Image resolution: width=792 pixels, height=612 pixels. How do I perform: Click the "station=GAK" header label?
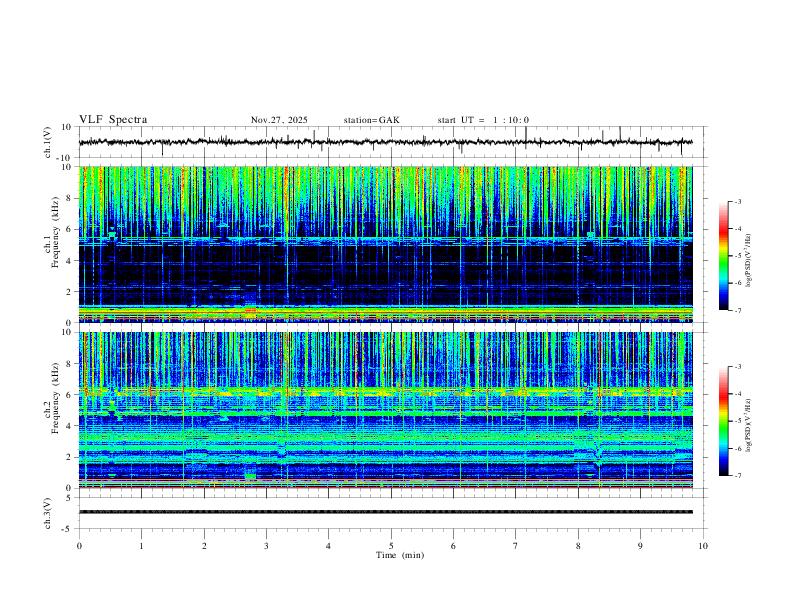tap(372, 120)
